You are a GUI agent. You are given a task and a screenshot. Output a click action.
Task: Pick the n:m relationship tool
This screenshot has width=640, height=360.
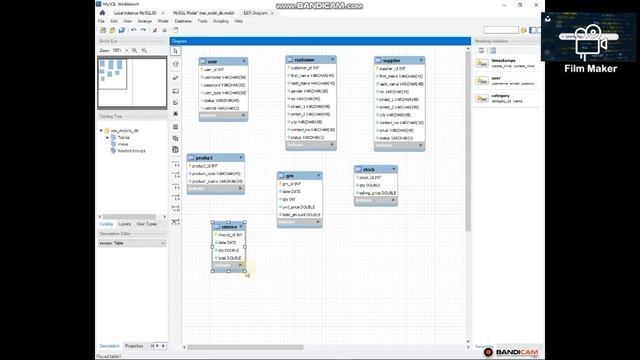176,209
